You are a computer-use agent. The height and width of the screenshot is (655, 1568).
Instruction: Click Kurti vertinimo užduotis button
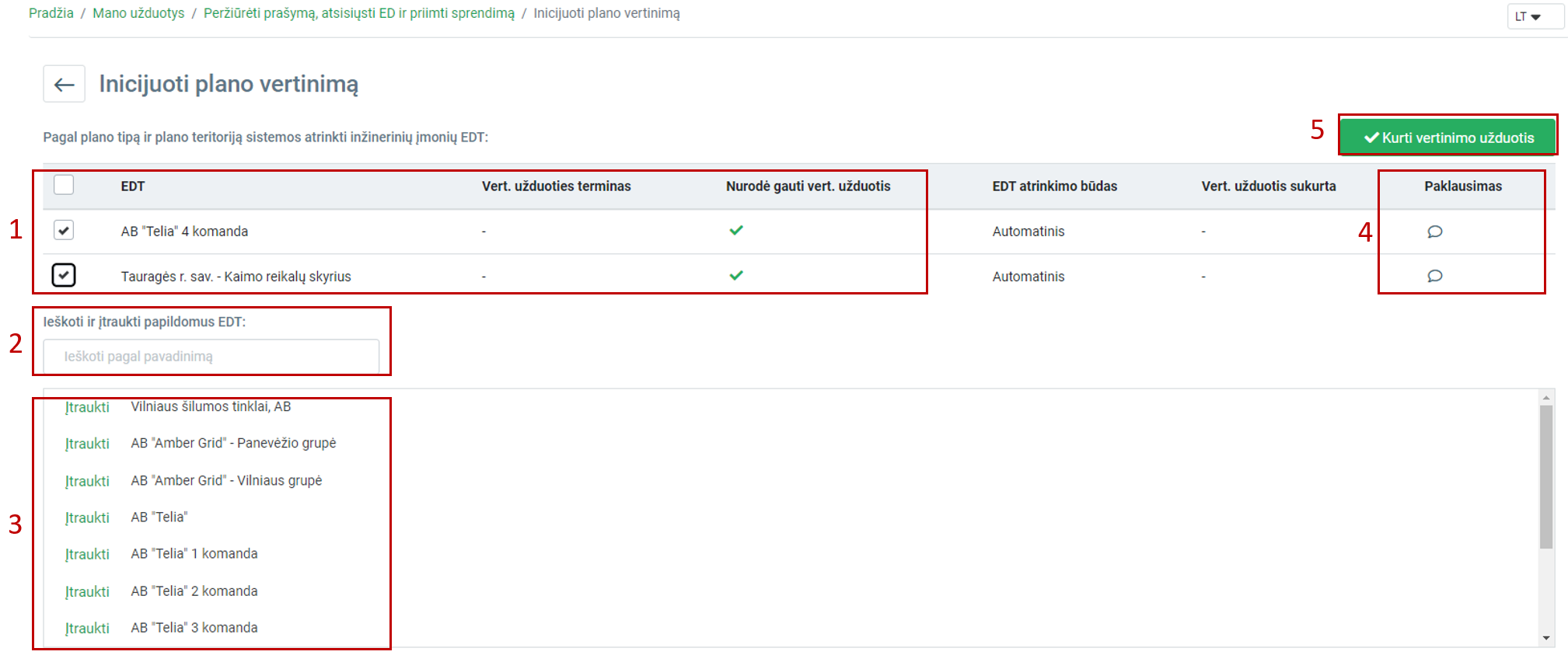point(1448,138)
